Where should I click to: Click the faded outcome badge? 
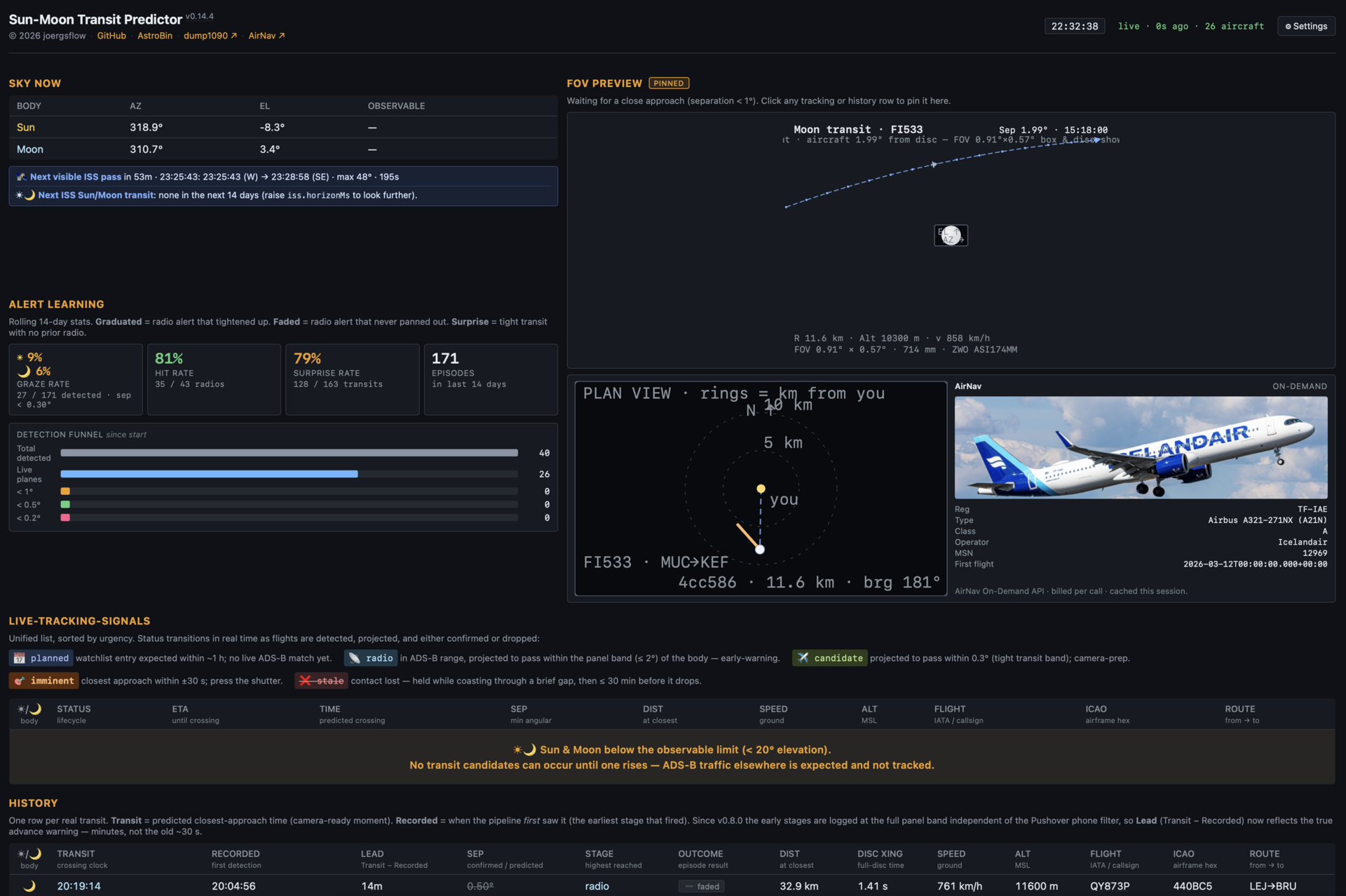click(702, 886)
